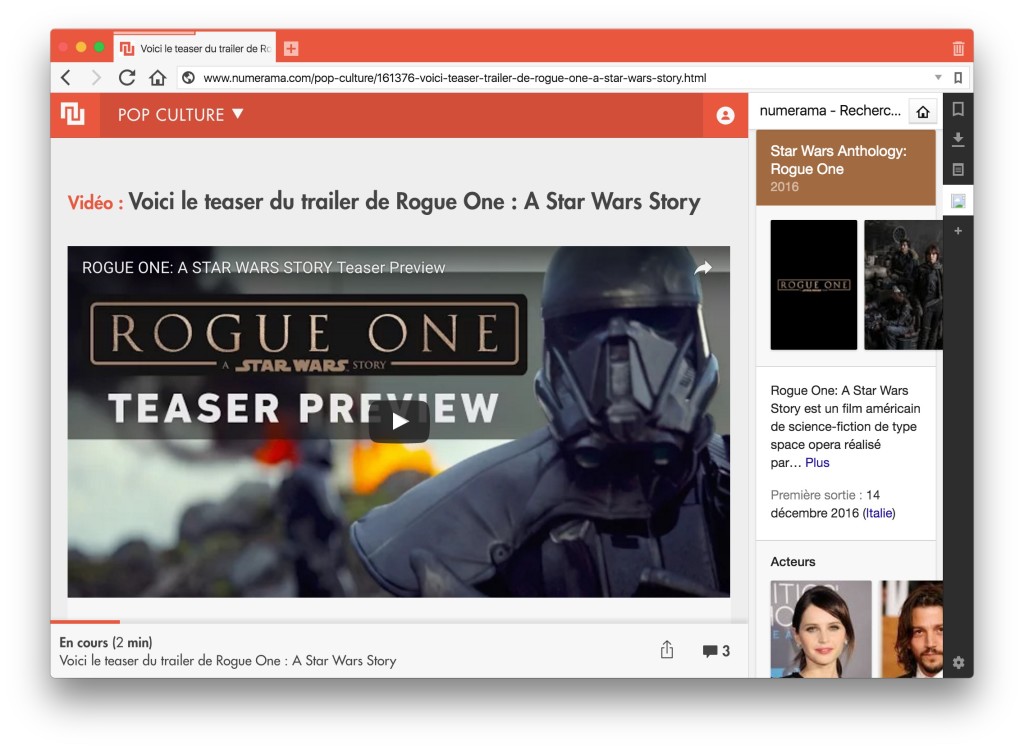Click the 'numerama - Recherc...' panel title

tap(830, 110)
